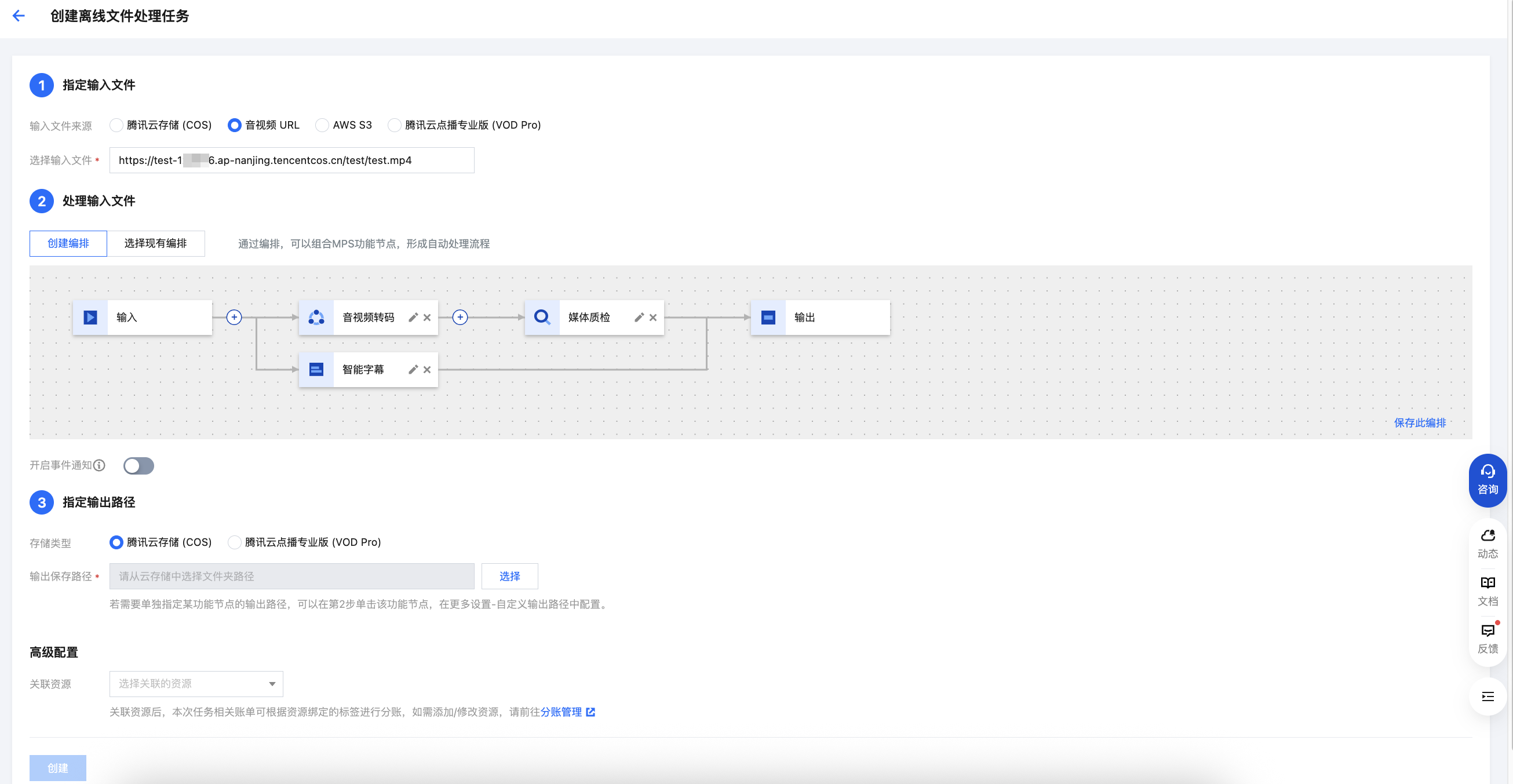Open the 反馈 feedback sidebar icon
The width and height of the screenshot is (1513, 784).
[1487, 639]
